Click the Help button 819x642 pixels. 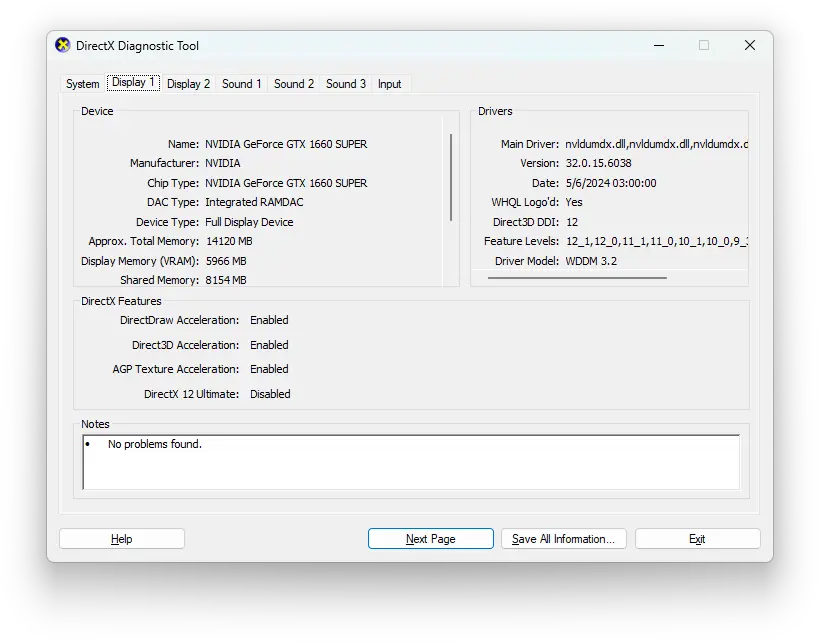tap(122, 539)
